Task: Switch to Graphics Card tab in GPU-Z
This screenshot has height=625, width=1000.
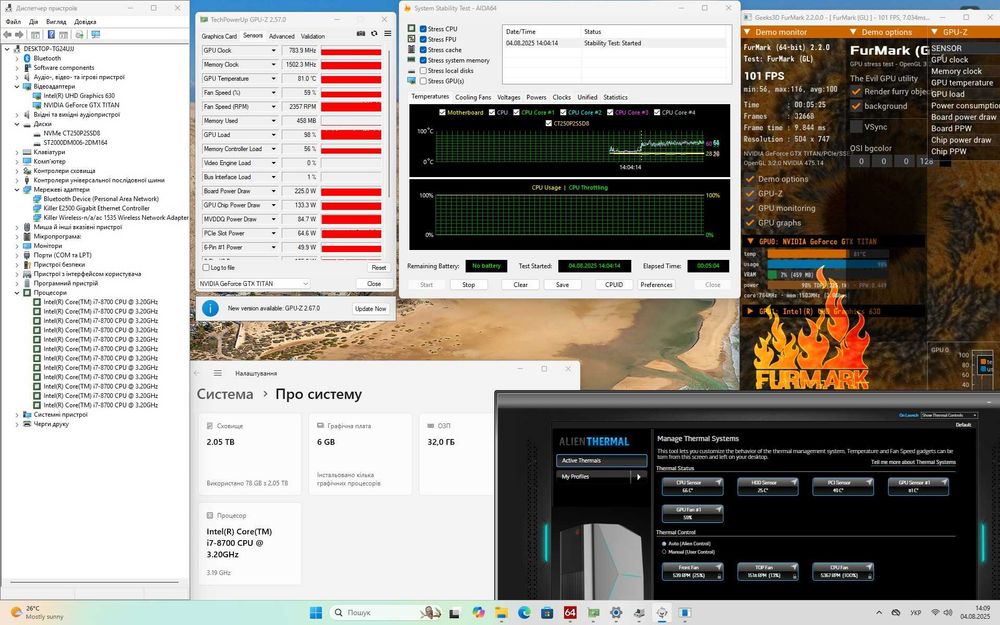Action: [x=219, y=36]
